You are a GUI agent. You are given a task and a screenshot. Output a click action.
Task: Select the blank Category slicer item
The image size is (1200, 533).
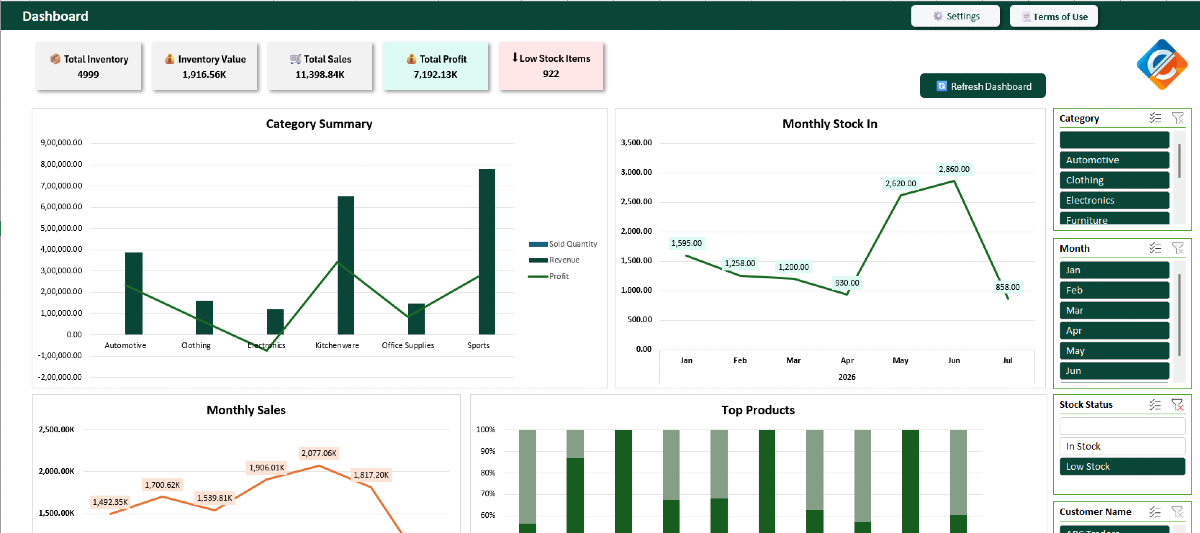tap(1114, 140)
